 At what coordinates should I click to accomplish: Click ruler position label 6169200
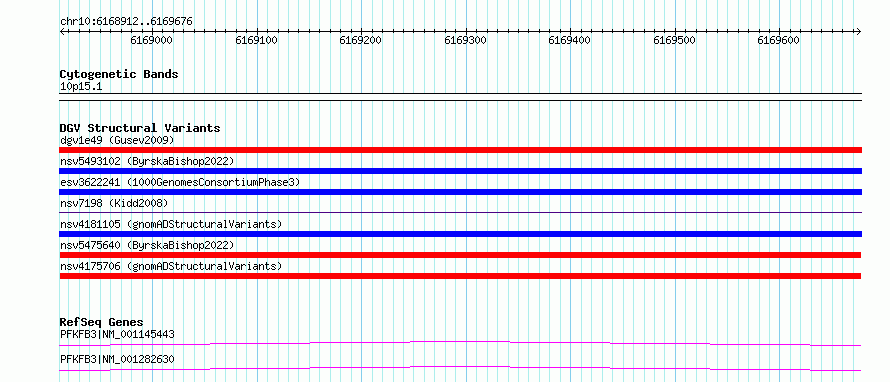pos(361,40)
